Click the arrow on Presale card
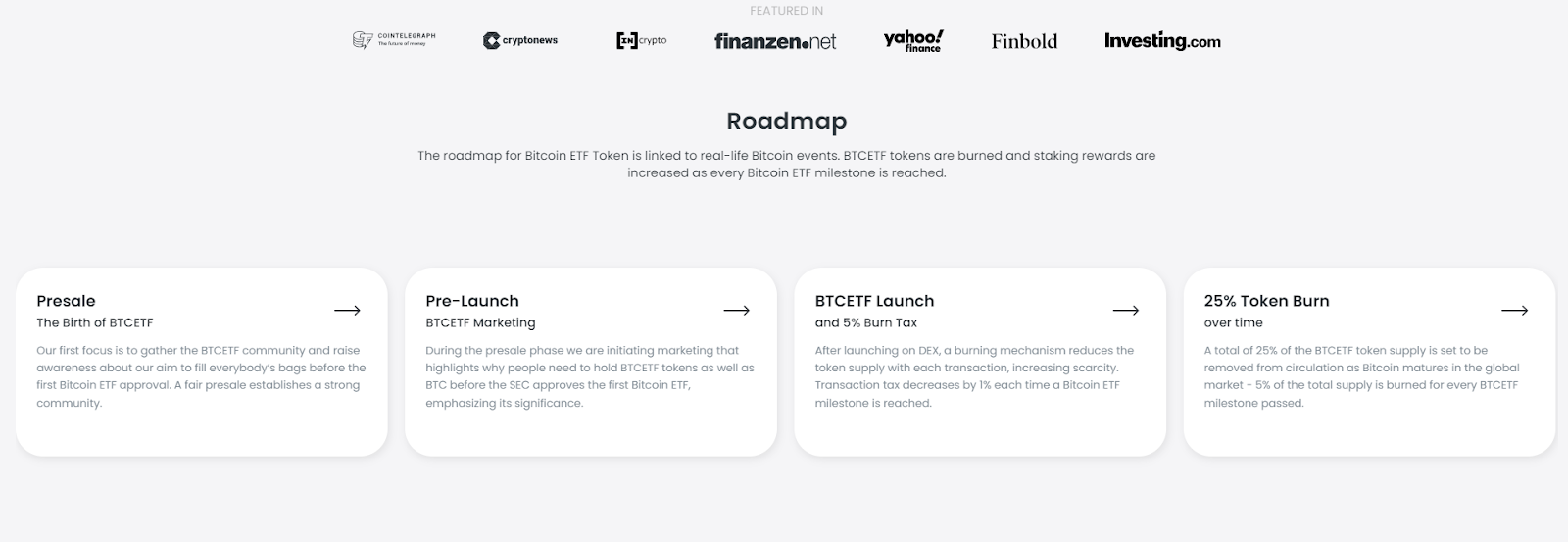The width and height of the screenshot is (1568, 542). pos(347,311)
